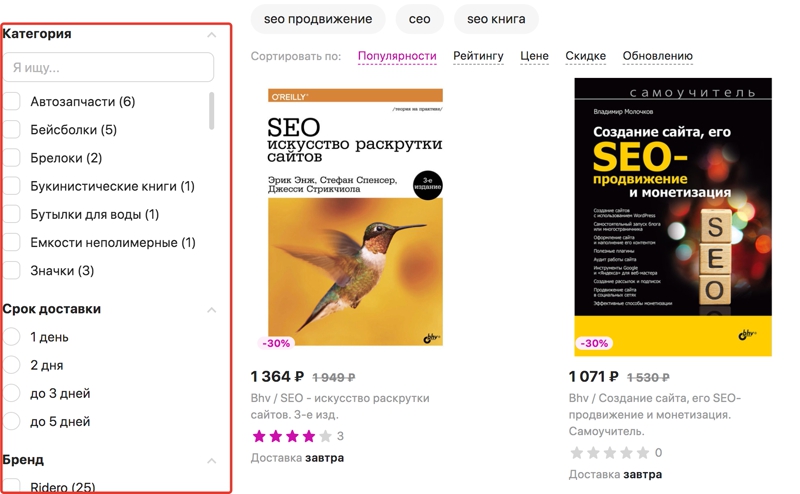Sort products by Цене
The height and width of the screenshot is (494, 800).
click(x=534, y=56)
